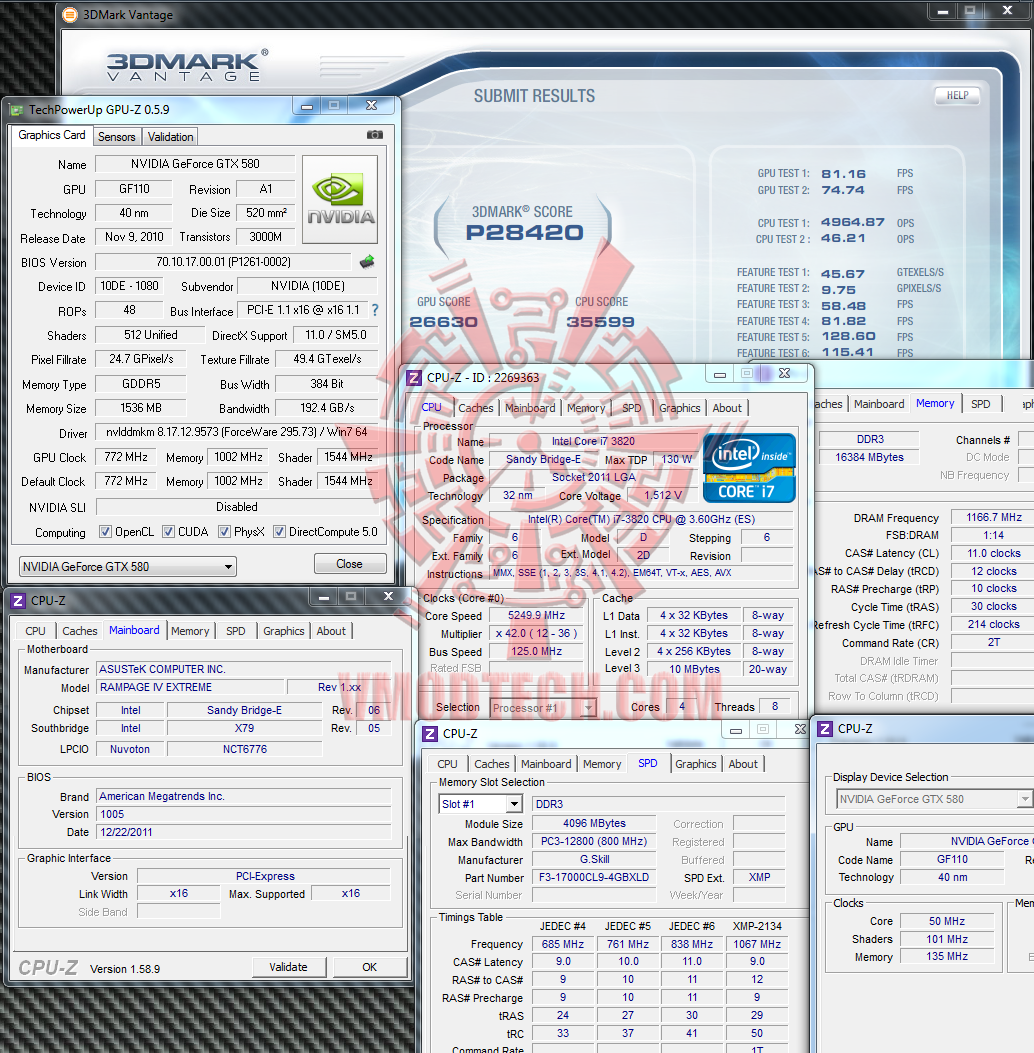Image resolution: width=1034 pixels, height=1053 pixels.
Task: Click the Specification i7-3820 CPU @ 3.60GHz field
Action: point(641,520)
